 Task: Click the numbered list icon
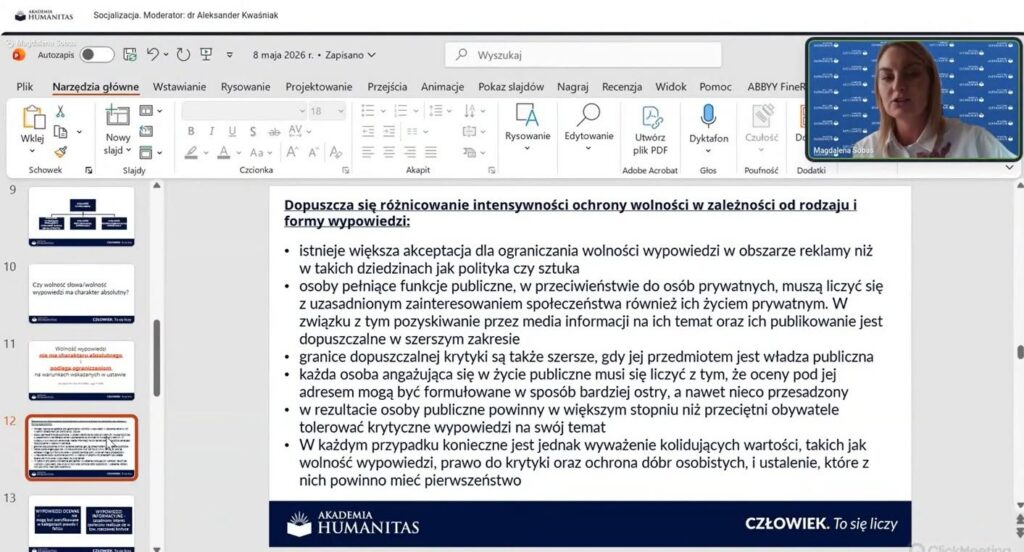coord(400,111)
